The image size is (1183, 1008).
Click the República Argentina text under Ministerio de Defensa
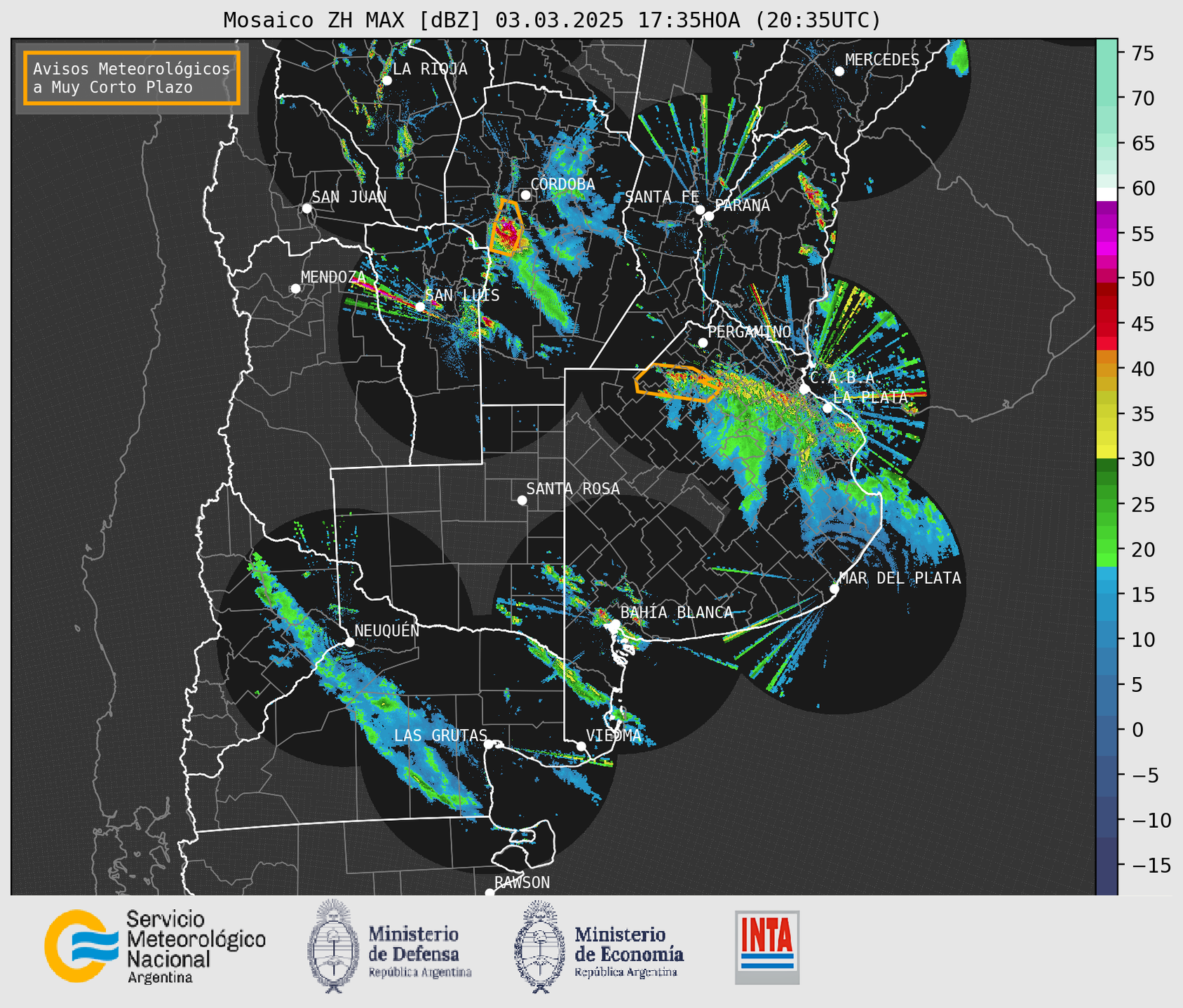pyautogui.click(x=420, y=972)
